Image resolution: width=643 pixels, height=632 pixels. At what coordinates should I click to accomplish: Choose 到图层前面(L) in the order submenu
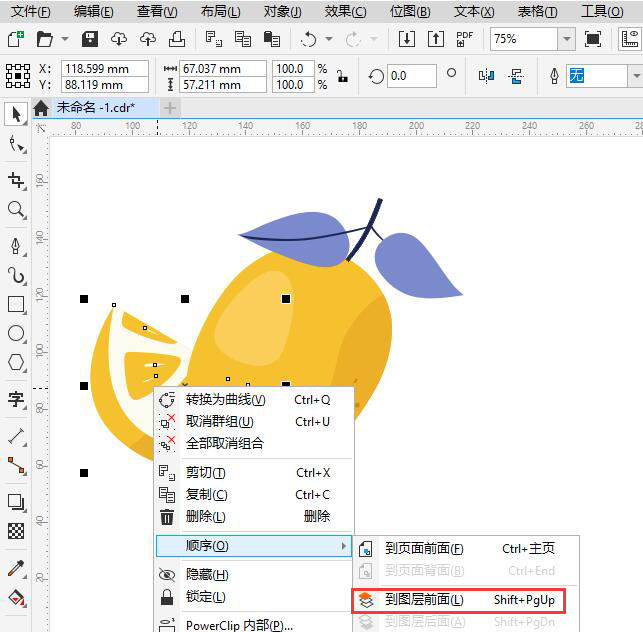458,600
